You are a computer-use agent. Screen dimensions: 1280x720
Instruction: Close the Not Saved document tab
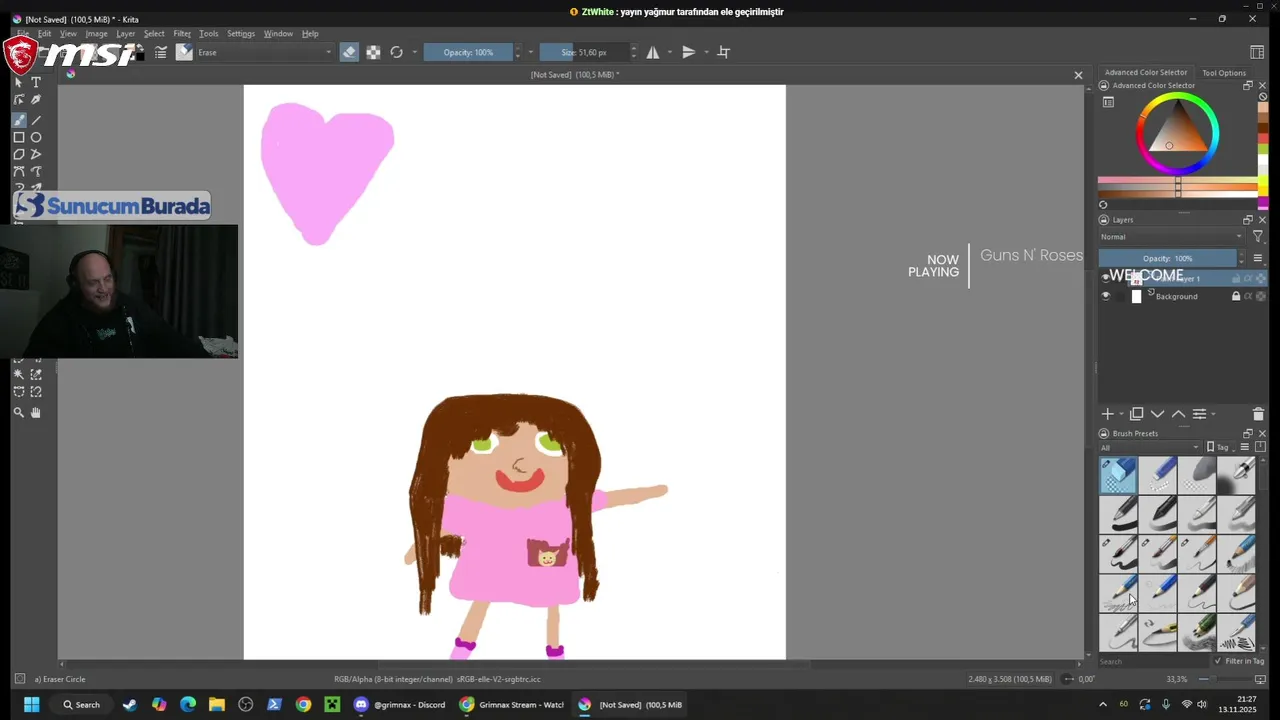1078,75
